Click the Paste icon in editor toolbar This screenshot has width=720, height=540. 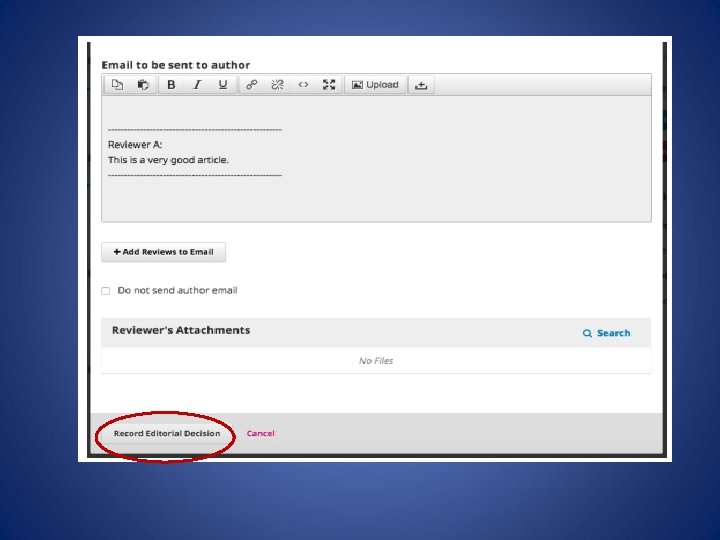143,85
